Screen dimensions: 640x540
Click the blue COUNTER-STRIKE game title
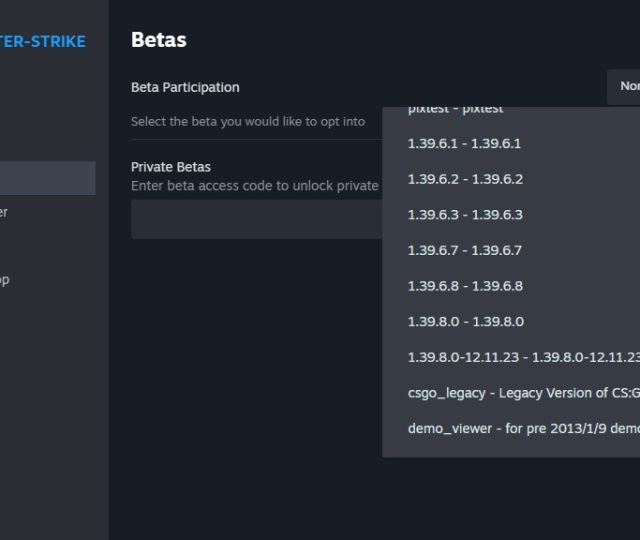(x=43, y=41)
